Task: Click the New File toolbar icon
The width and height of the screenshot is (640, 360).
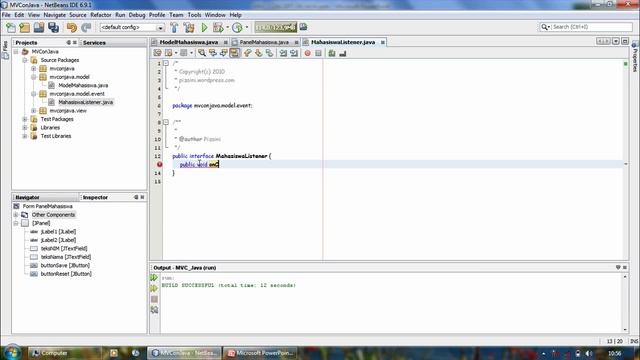Action: [11, 27]
